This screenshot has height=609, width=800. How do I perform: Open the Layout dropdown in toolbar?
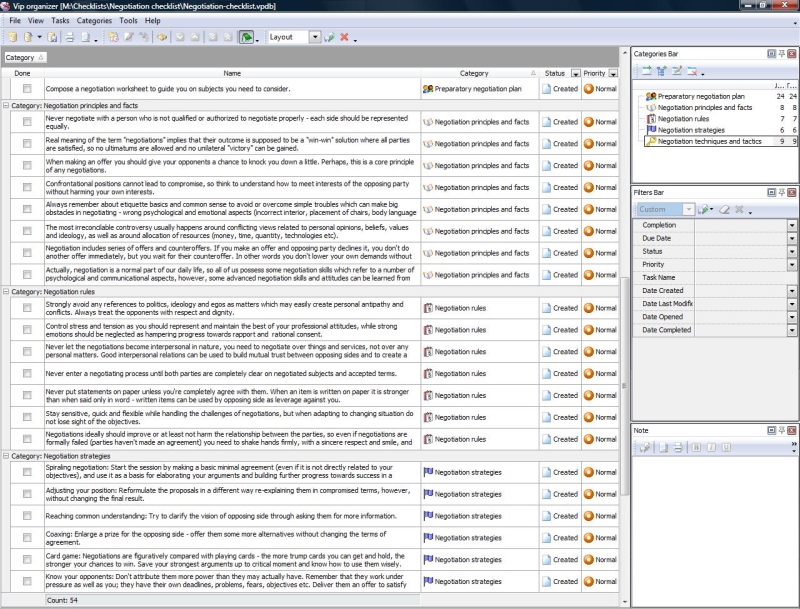coord(315,37)
